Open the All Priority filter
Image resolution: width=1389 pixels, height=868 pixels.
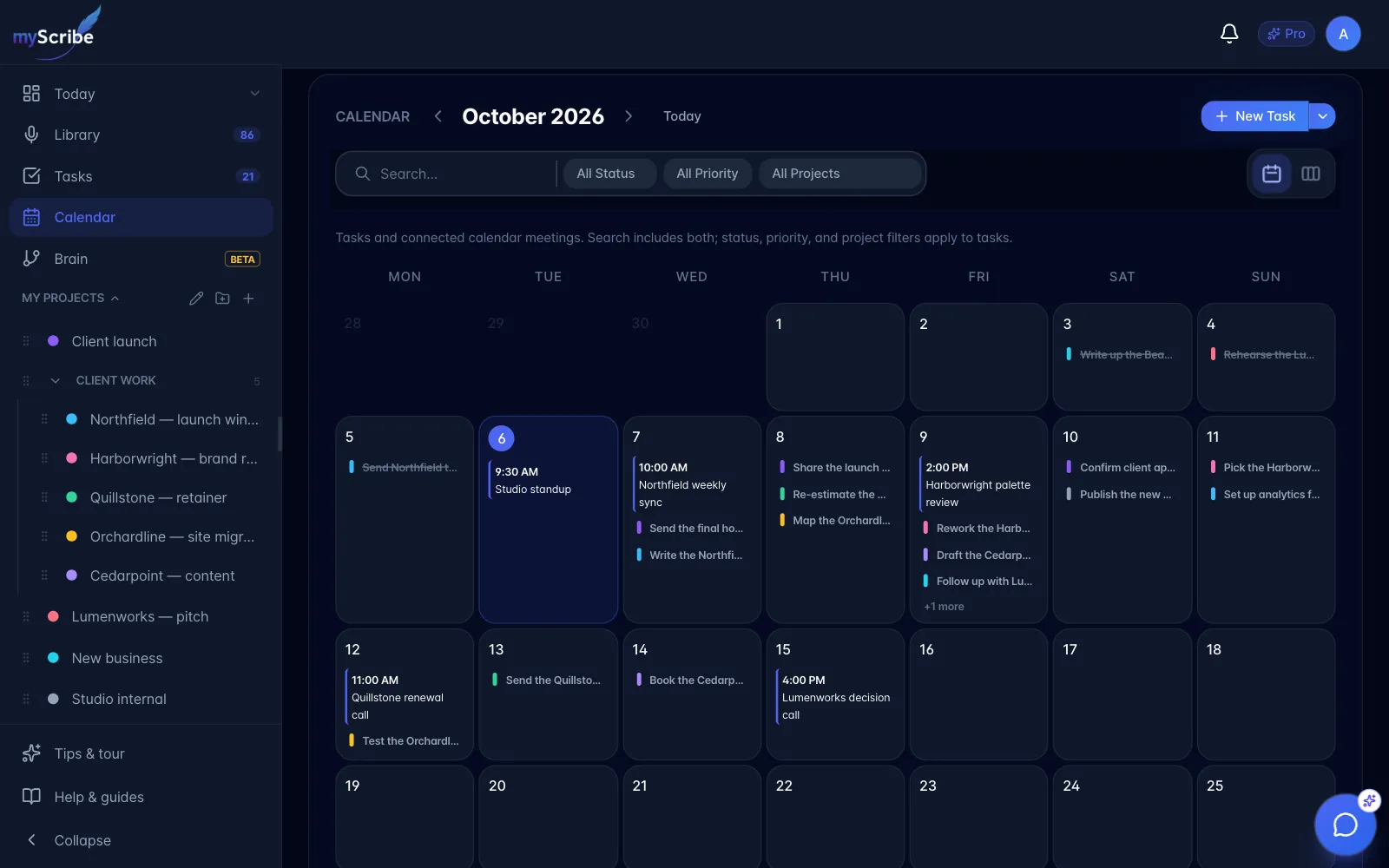708,174
